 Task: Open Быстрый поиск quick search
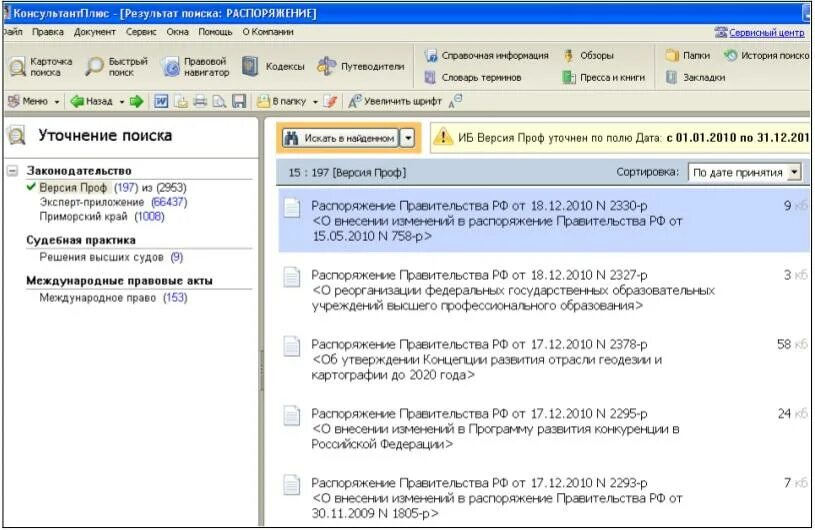pos(117,67)
